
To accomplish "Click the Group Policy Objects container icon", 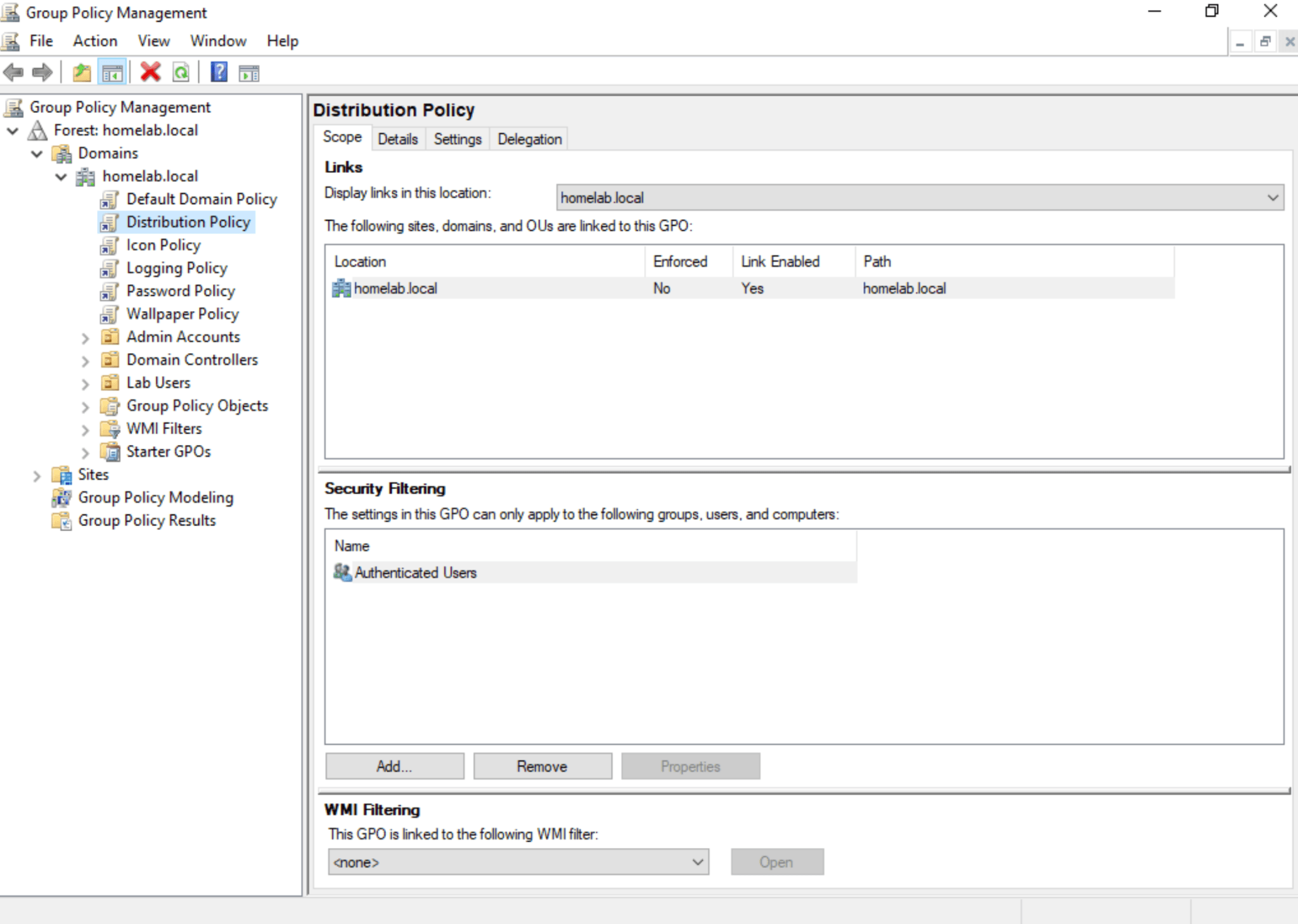I will click(110, 406).
